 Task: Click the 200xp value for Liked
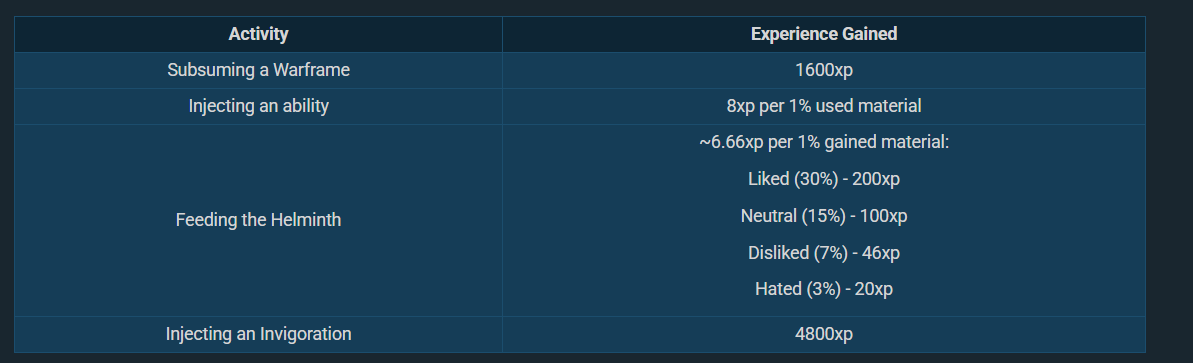click(876, 179)
